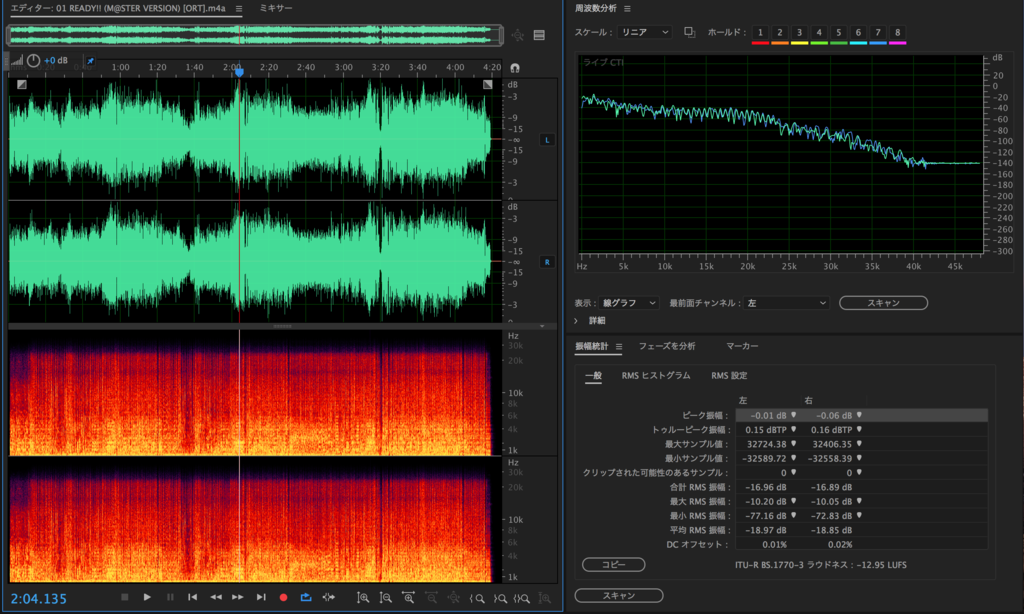
Task: Toggle spectral display view icon
Action: click(x=539, y=35)
